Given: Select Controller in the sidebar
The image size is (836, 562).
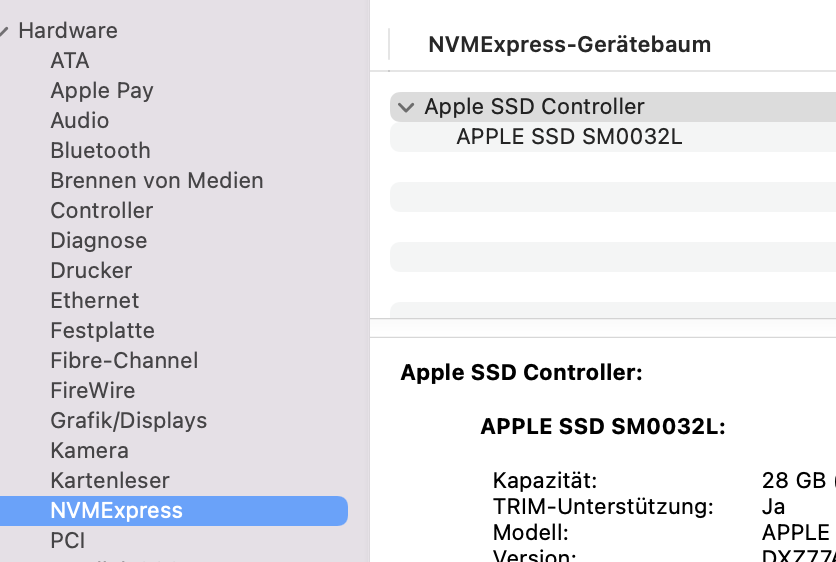Looking at the screenshot, I should [x=102, y=211].
